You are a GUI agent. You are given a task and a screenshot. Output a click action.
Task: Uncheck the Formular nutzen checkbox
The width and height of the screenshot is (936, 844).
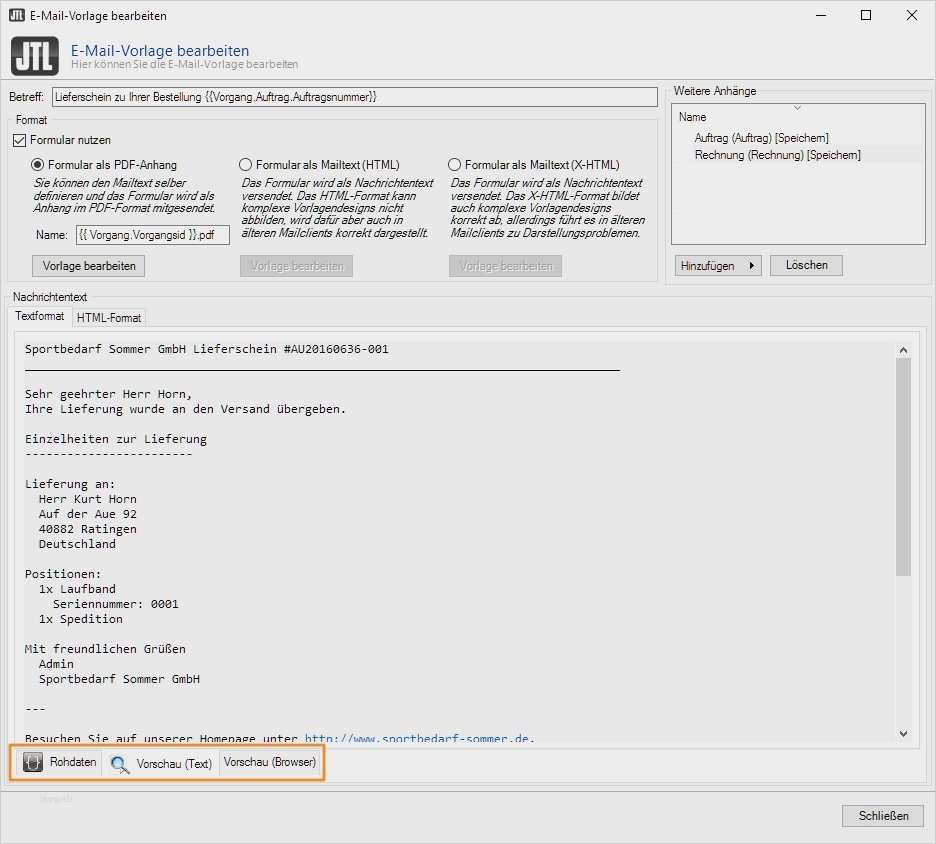click(x=20, y=140)
